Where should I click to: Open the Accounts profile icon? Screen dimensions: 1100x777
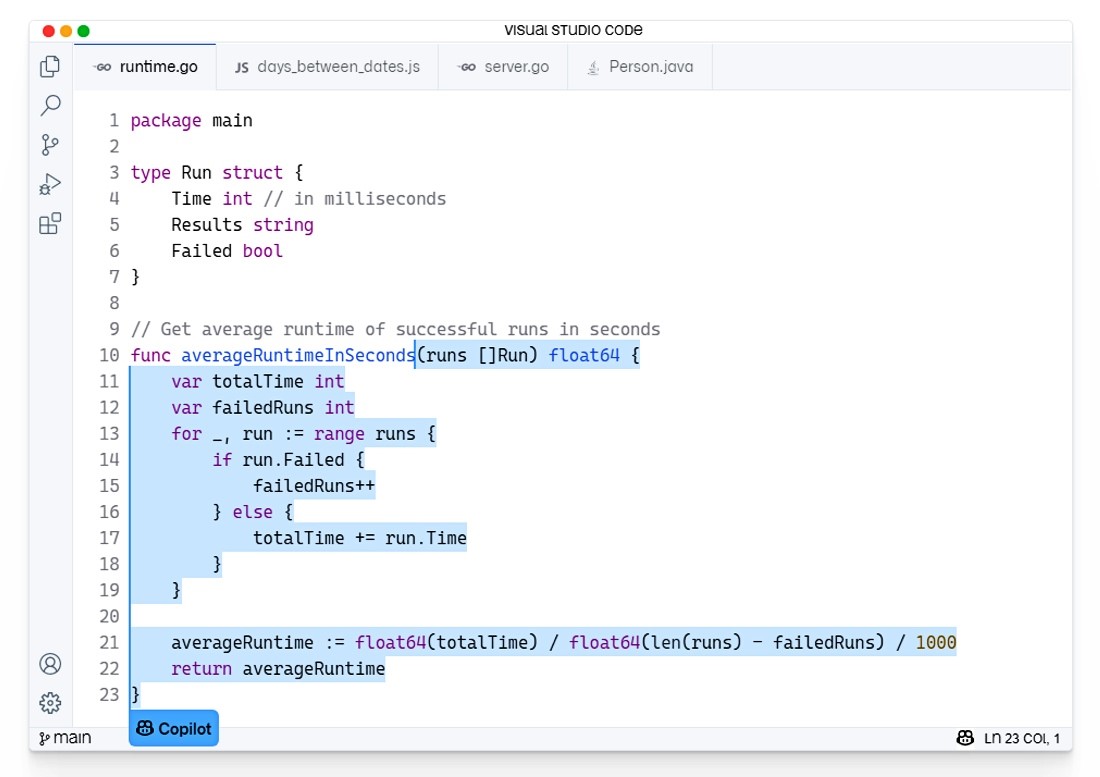(x=50, y=663)
